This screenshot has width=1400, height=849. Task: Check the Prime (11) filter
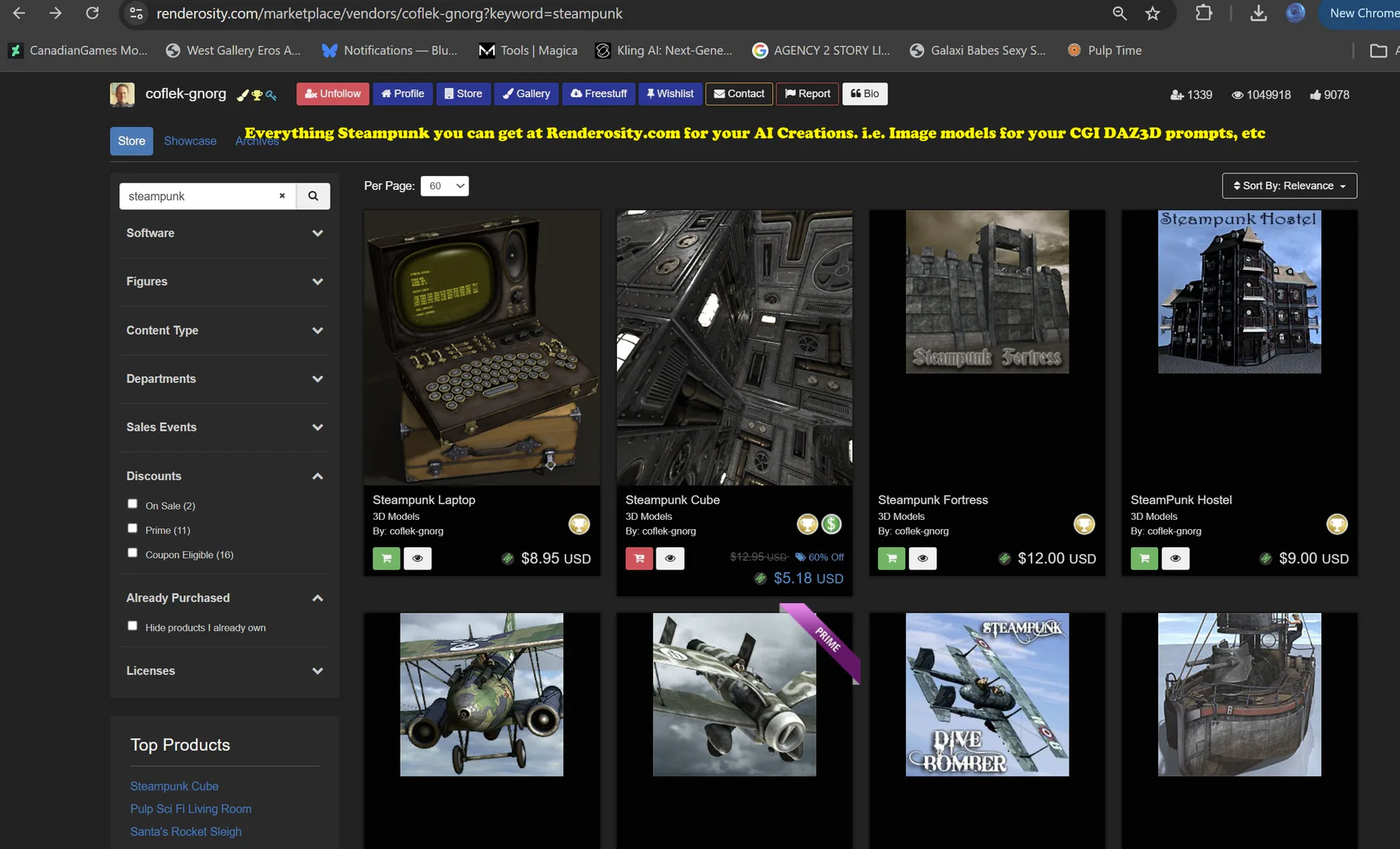point(132,528)
